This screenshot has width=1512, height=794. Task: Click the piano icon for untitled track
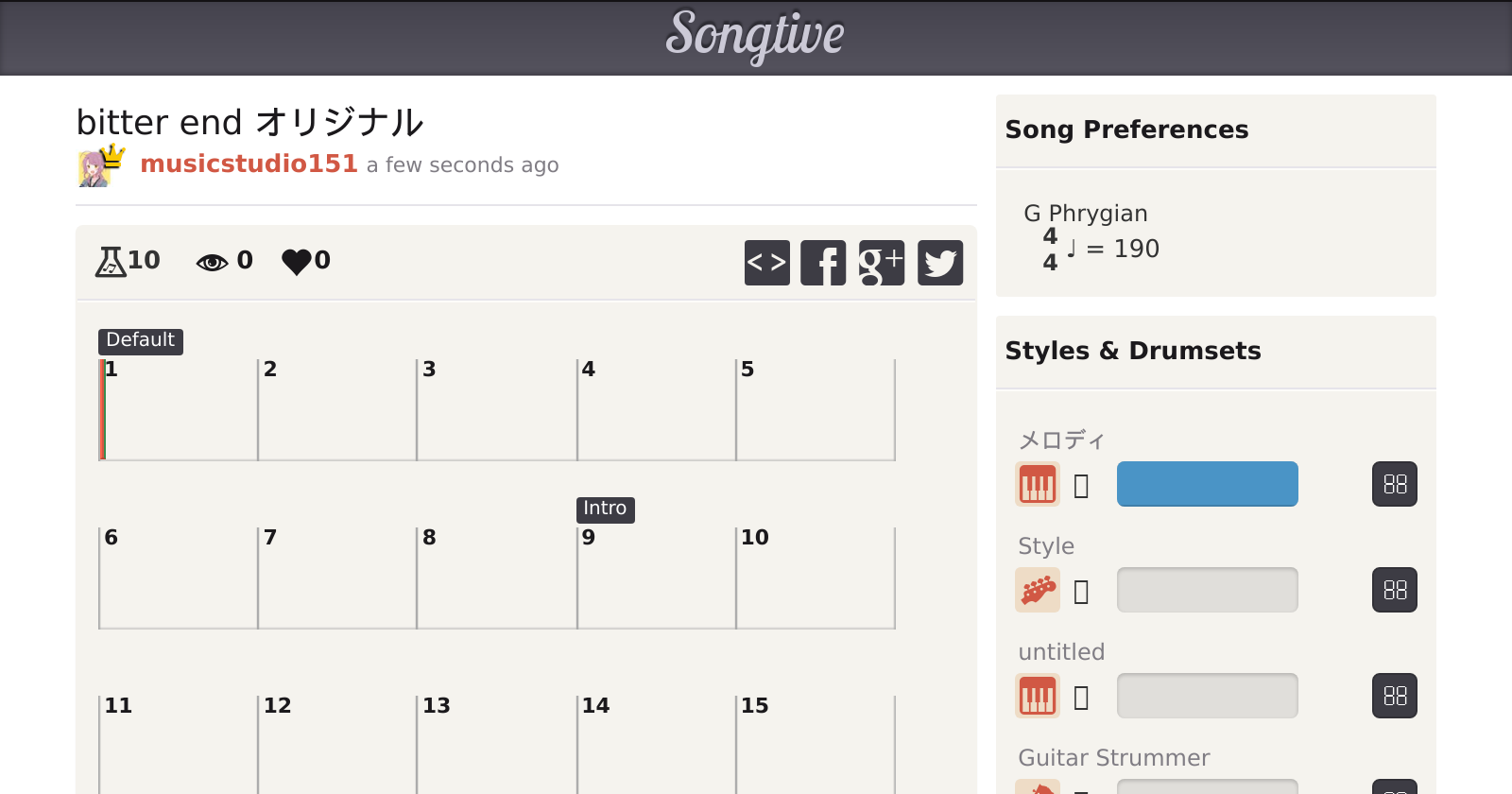click(x=1037, y=696)
